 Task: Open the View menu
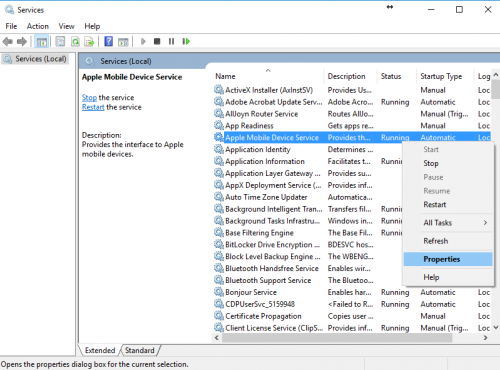pos(66,26)
